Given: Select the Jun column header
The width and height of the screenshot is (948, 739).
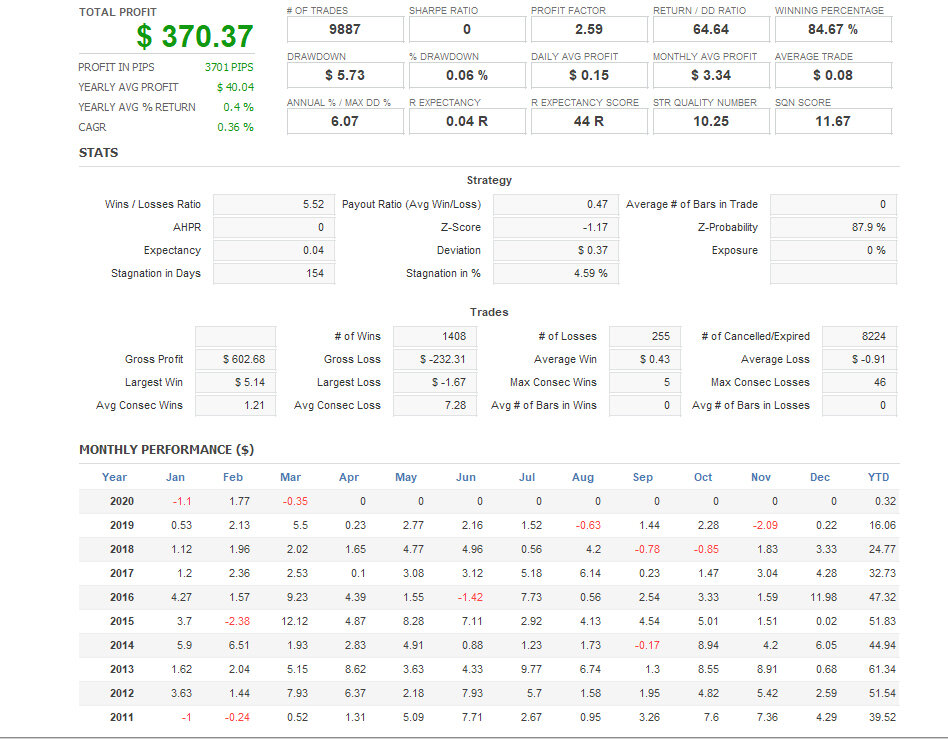Looking at the screenshot, I should click(x=466, y=477).
